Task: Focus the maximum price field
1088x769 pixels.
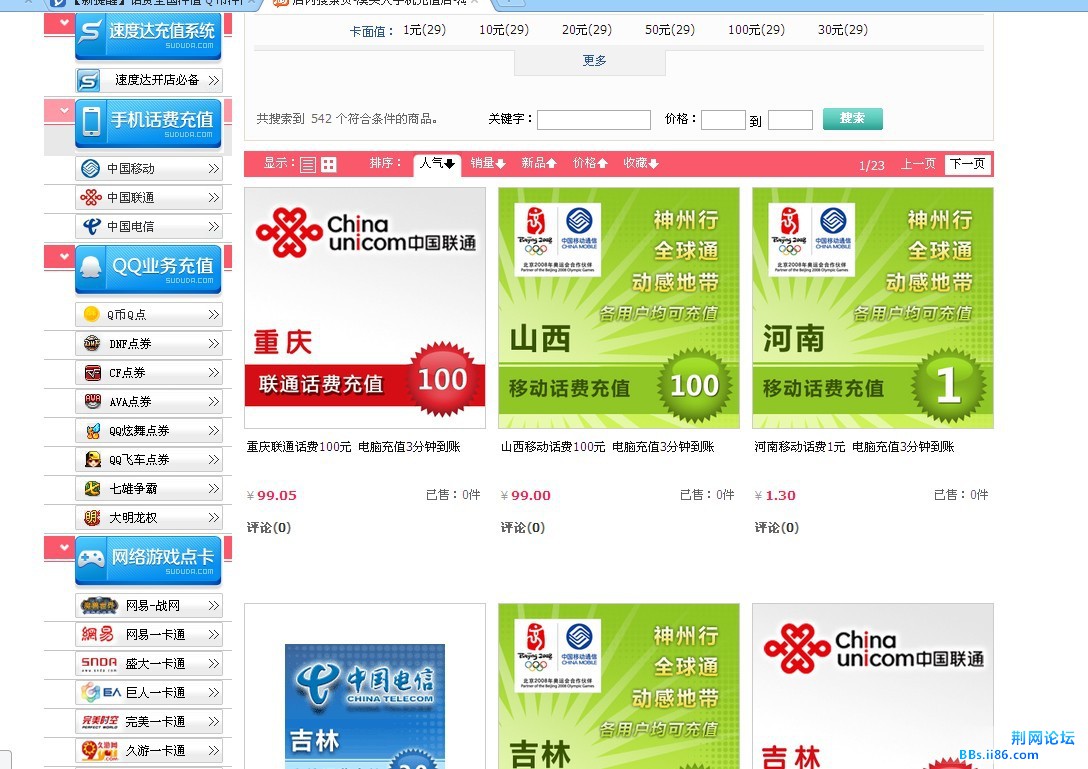Action: coord(790,120)
